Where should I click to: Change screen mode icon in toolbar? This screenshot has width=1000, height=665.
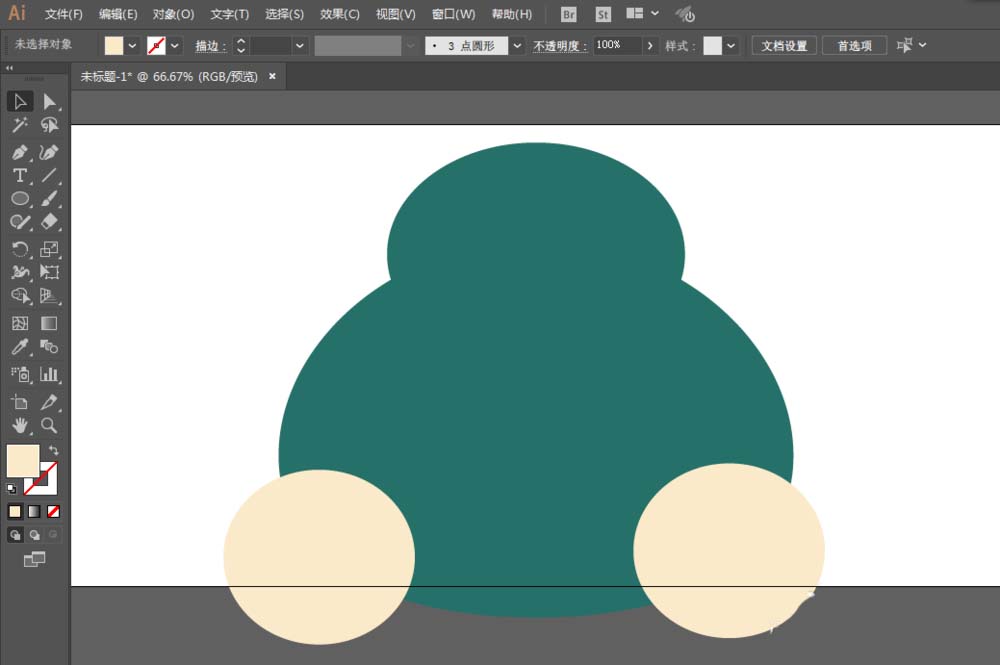pyautogui.click(x=34, y=559)
